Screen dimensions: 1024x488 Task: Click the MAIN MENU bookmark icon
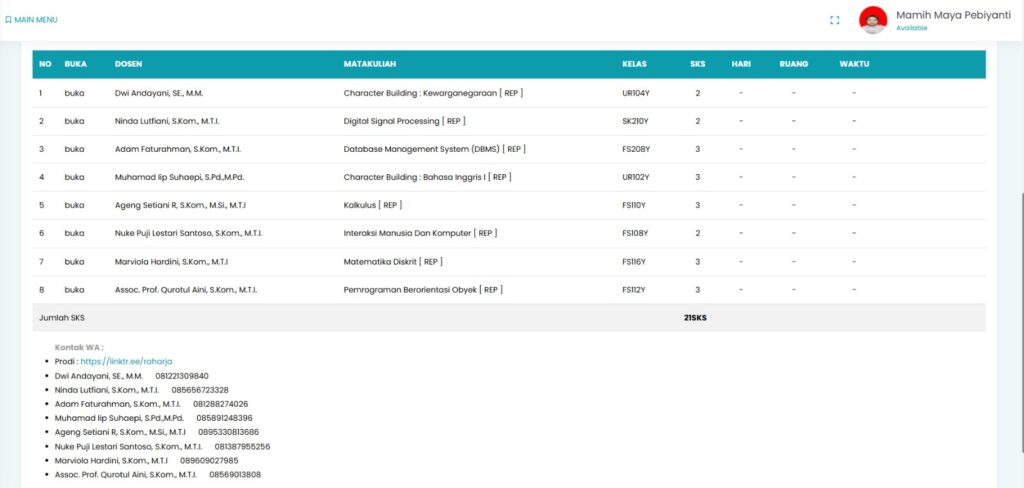click(x=8, y=20)
